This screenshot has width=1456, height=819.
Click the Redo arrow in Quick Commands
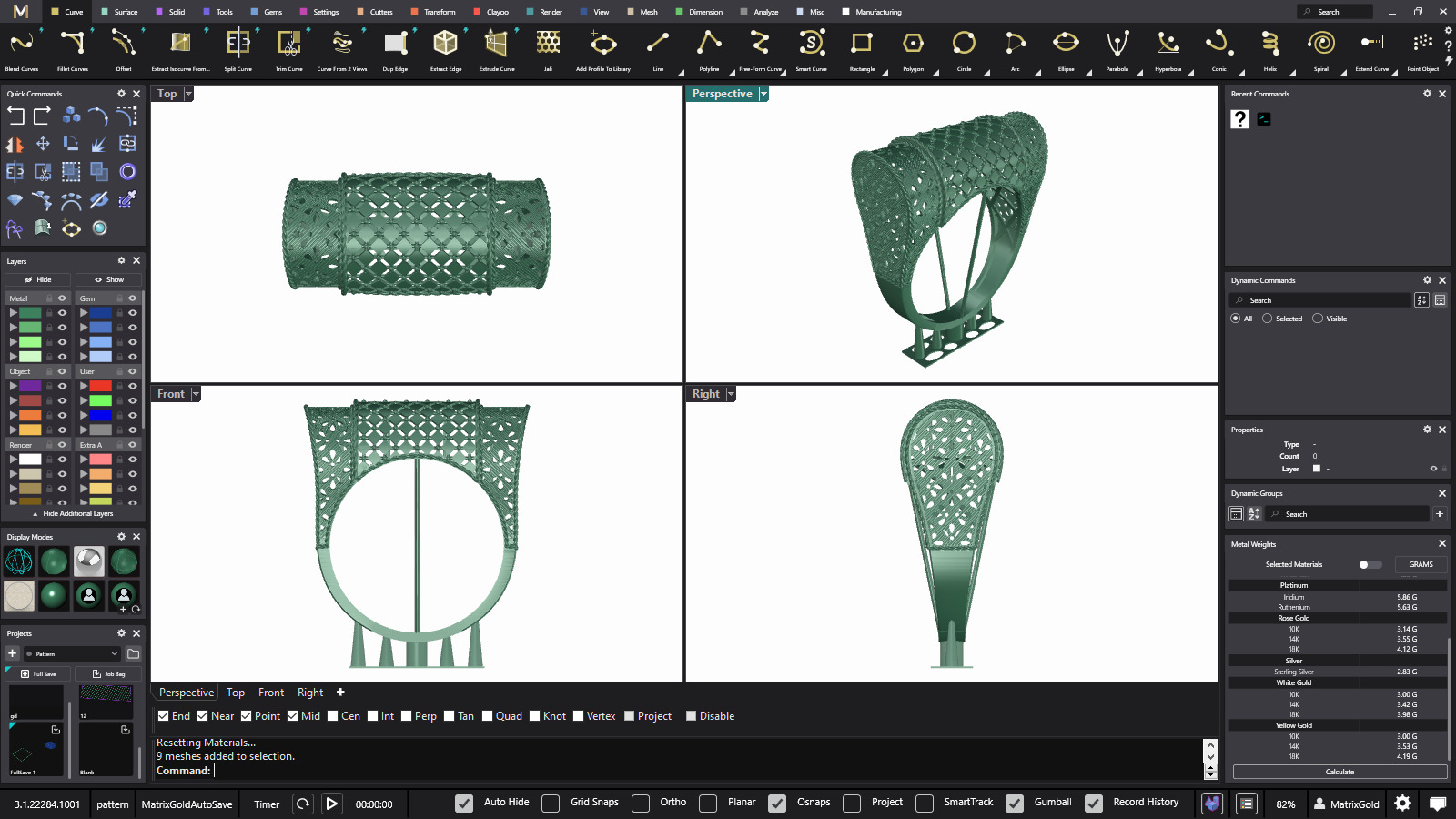[x=43, y=116]
